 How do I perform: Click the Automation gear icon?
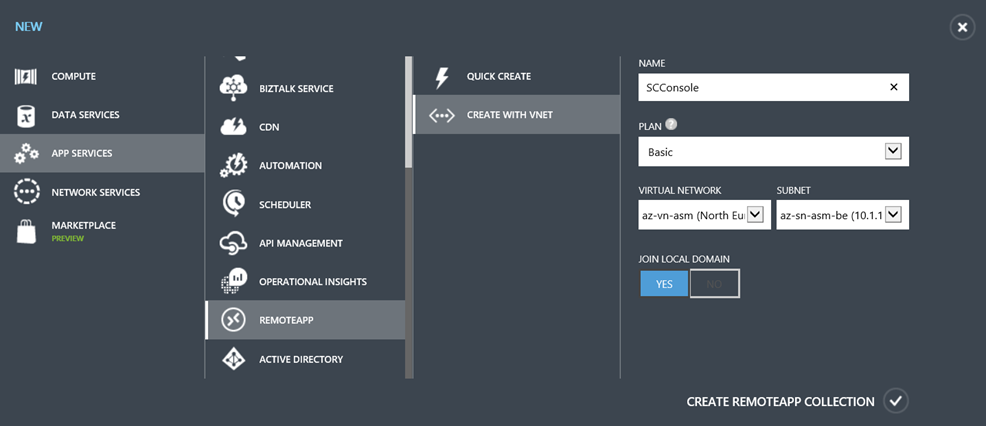pos(233,165)
